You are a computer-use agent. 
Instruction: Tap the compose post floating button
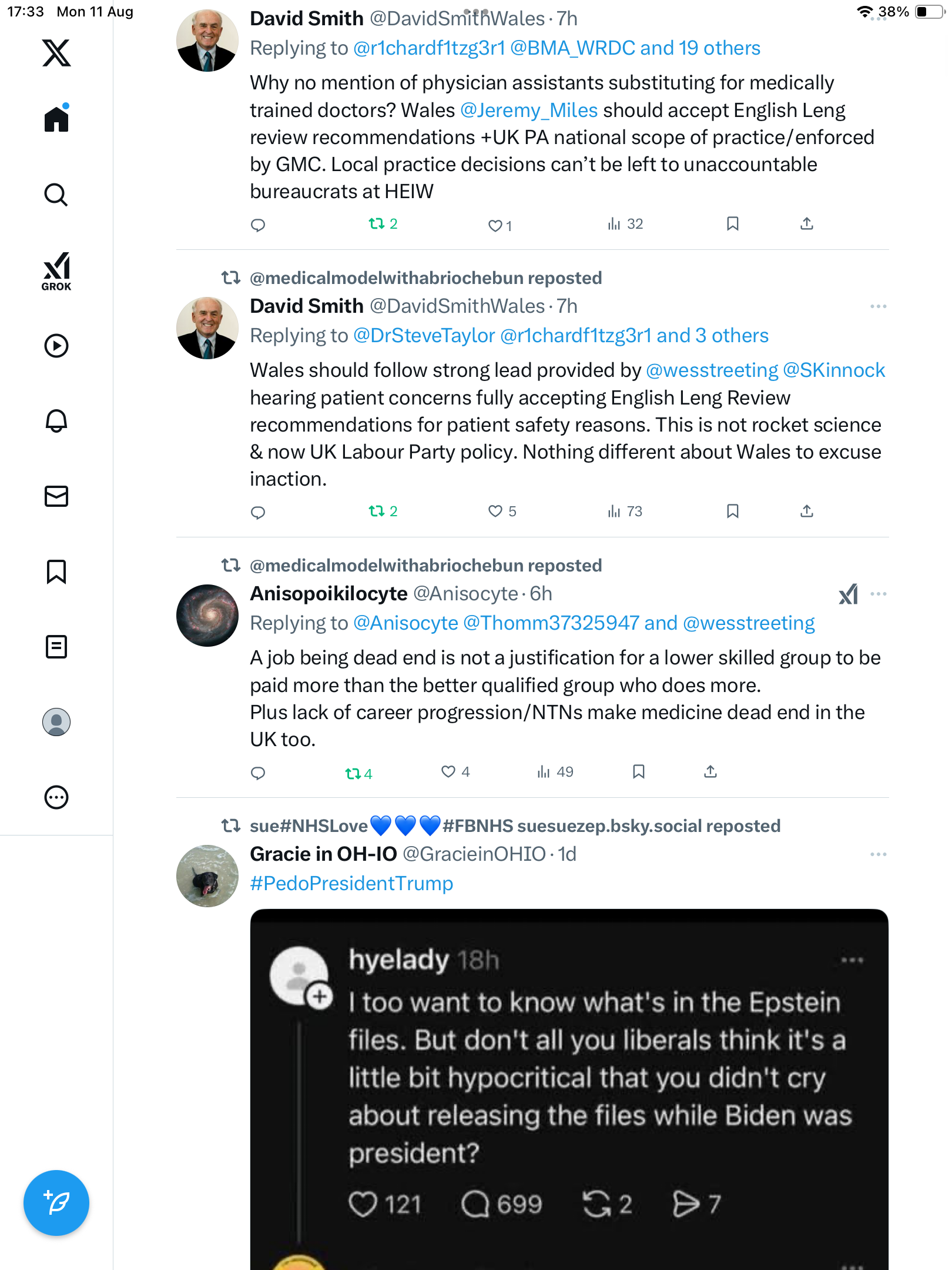point(56,1203)
